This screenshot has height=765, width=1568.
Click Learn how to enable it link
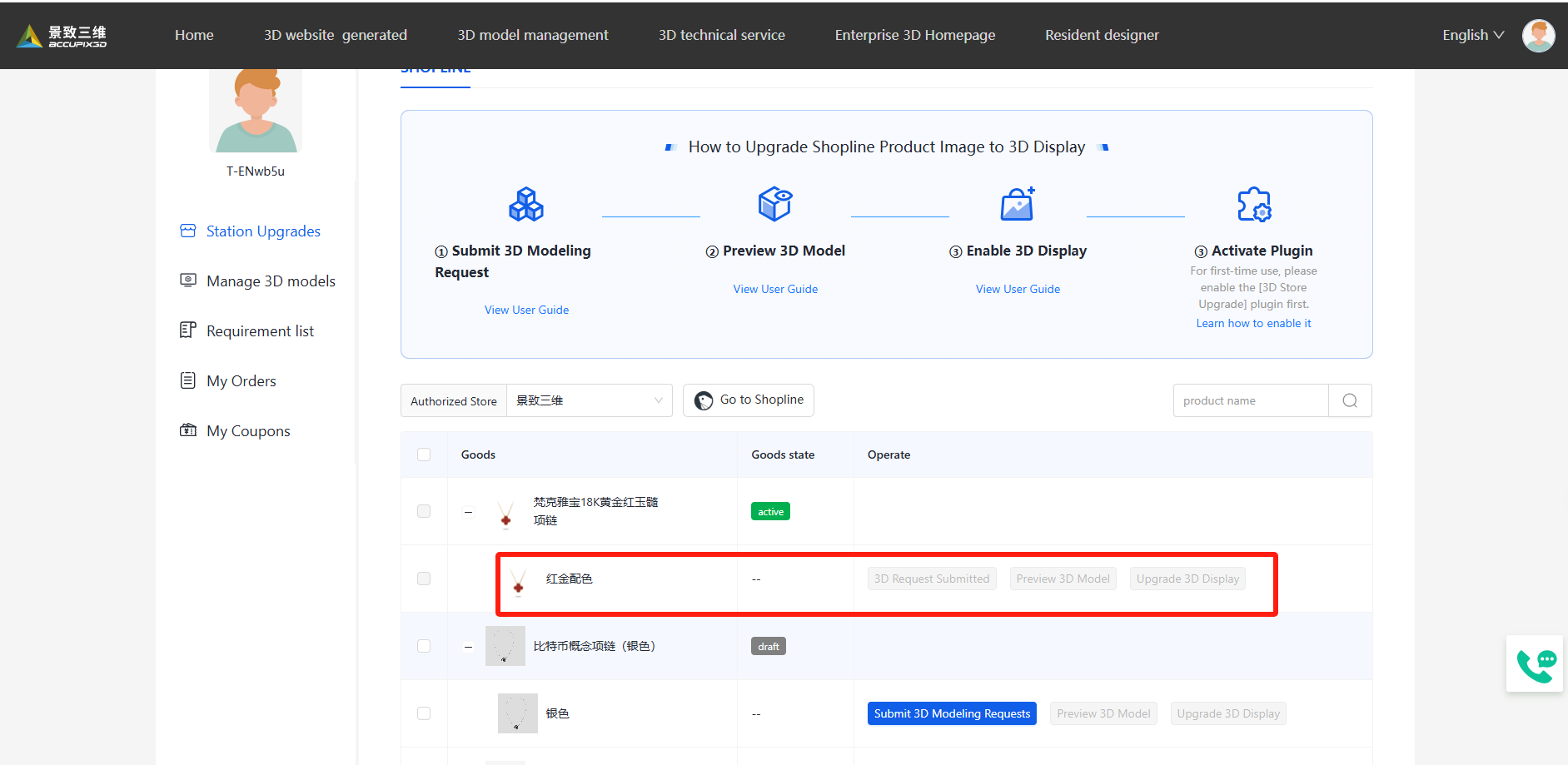click(x=1253, y=323)
